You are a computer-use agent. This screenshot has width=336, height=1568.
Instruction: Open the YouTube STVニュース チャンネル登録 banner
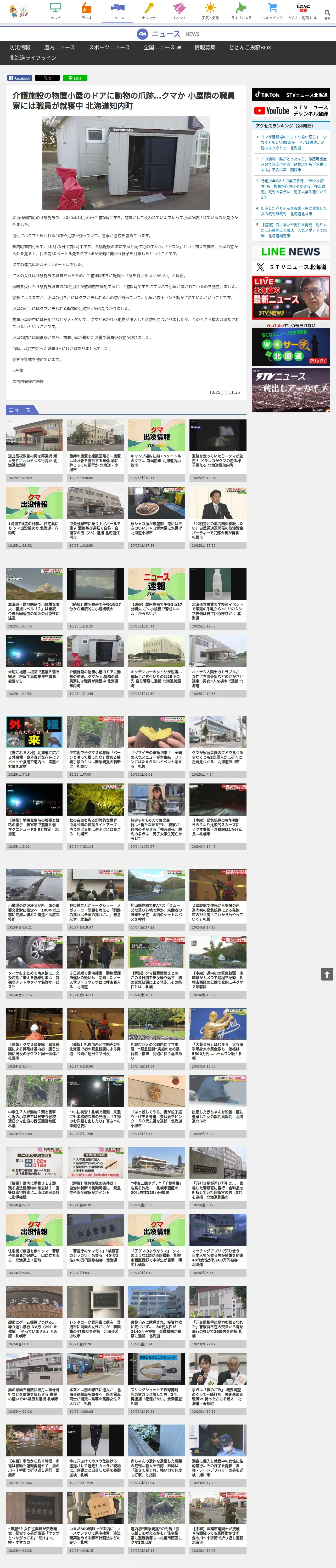coord(291,111)
